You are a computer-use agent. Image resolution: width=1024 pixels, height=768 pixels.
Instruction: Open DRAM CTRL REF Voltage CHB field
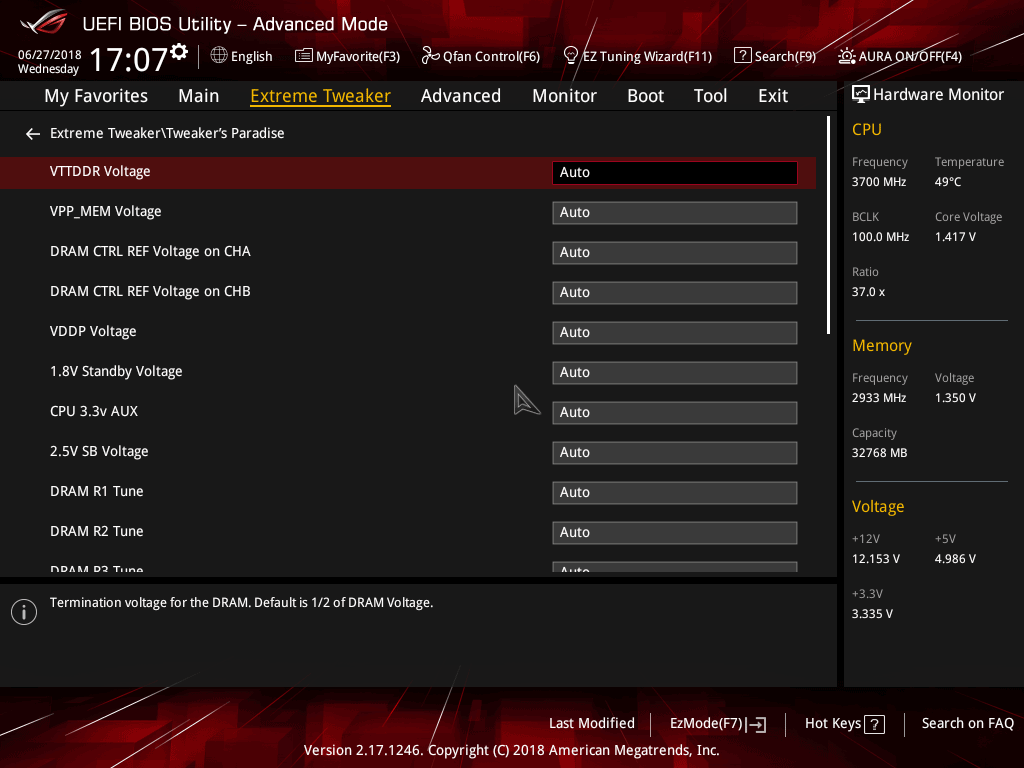(675, 293)
